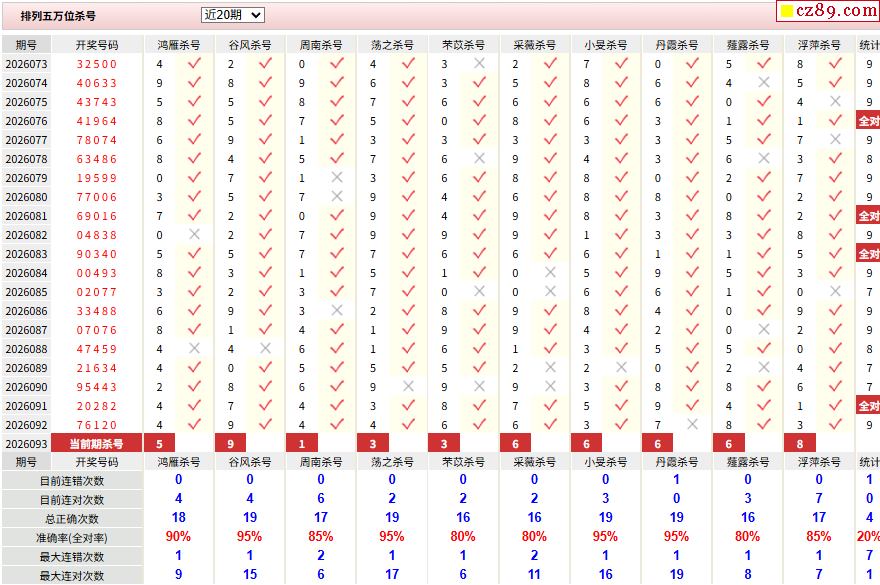Click max streak value 15 under 谷风杀号

click(x=250, y=574)
